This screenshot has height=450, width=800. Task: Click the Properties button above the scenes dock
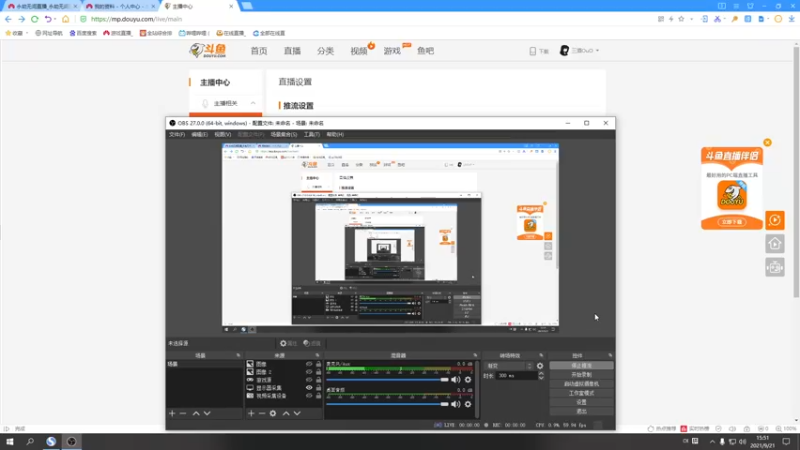(289, 343)
